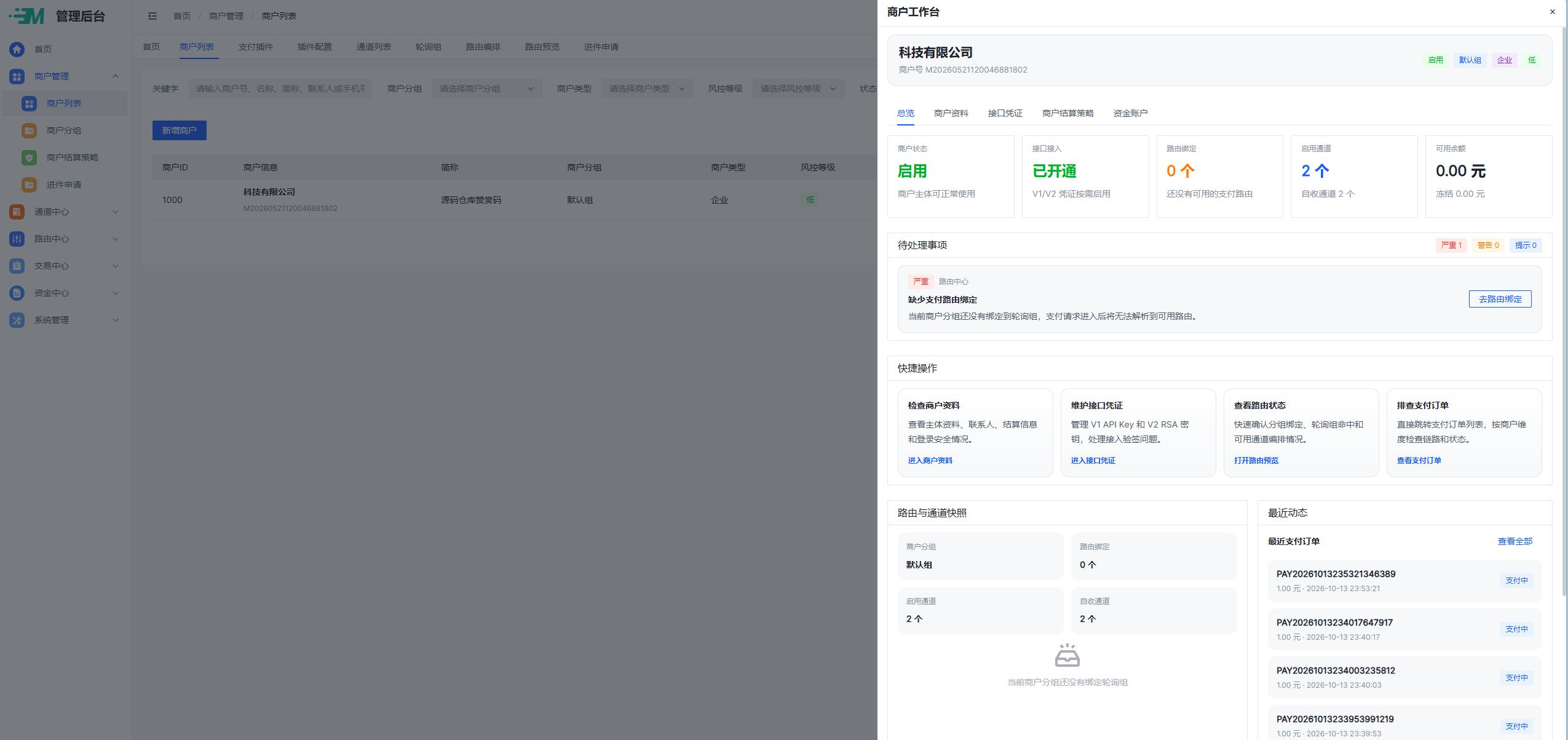The image size is (1568, 740).
Task: Select the 支付插件 top tab
Action: (255, 47)
